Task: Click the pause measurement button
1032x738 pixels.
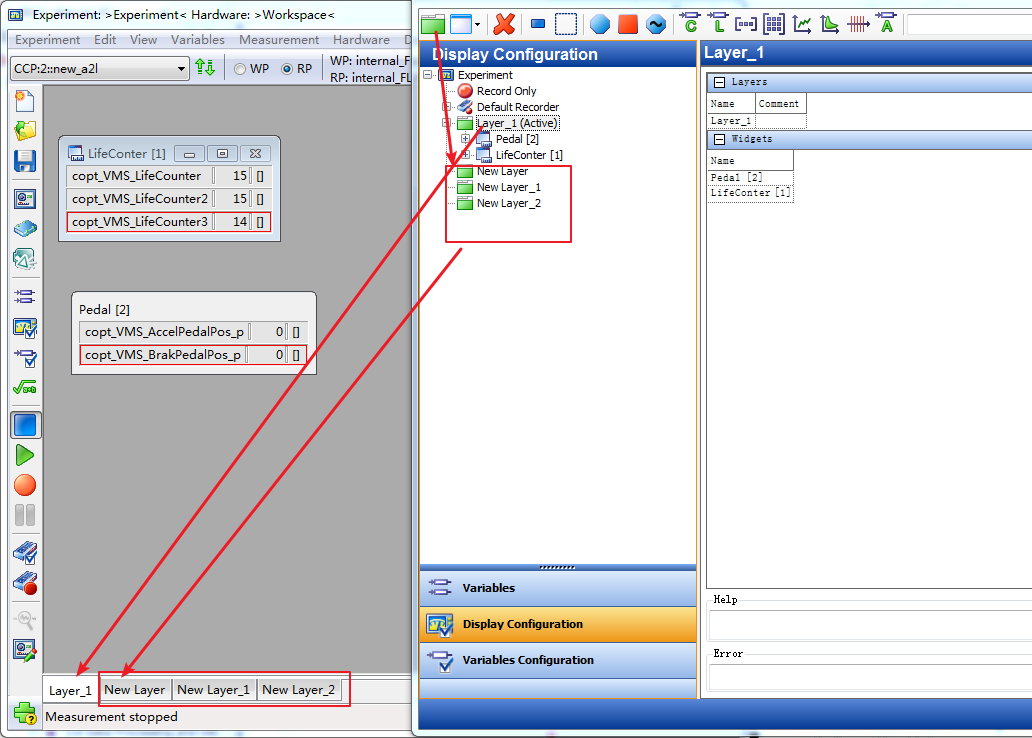Action: [24, 515]
